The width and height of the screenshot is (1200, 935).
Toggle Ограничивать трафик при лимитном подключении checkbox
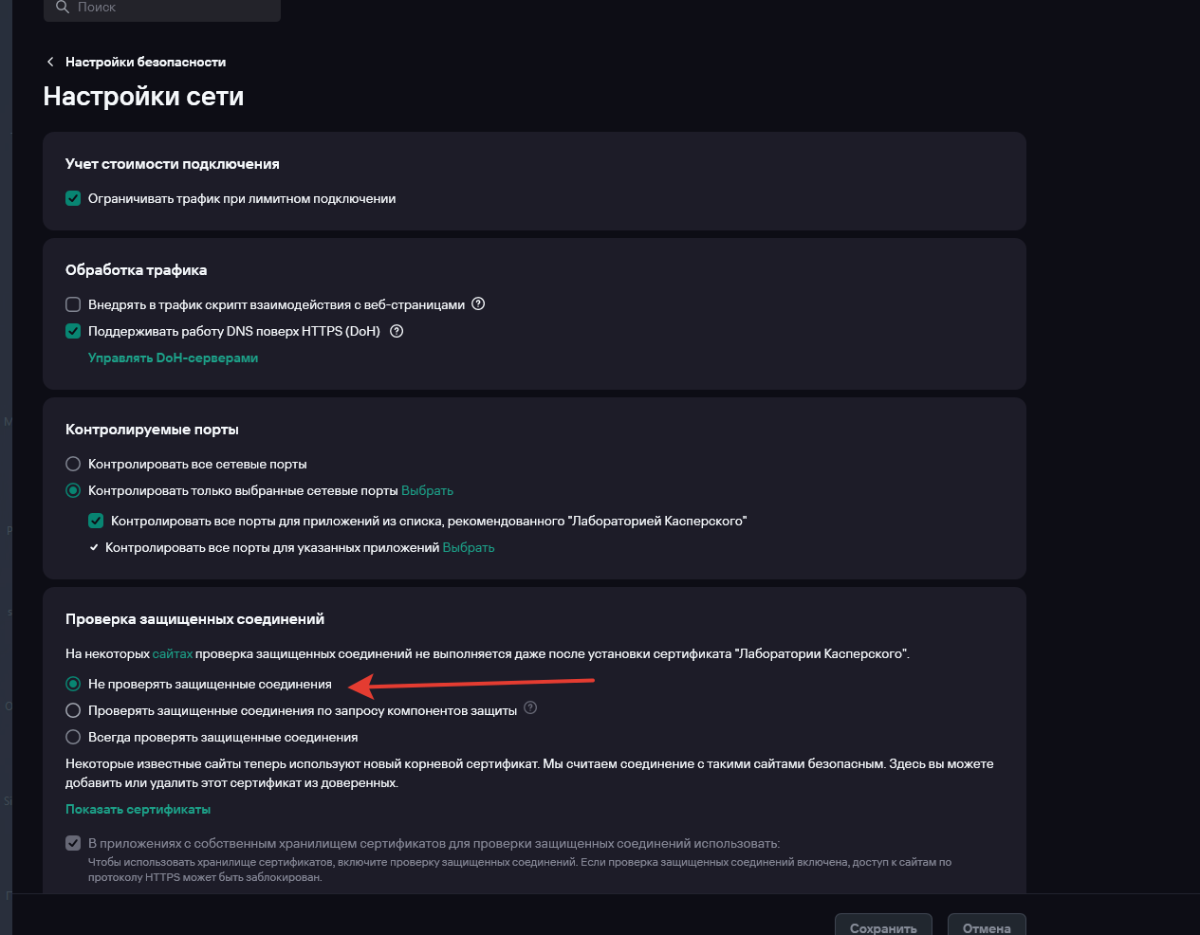click(x=73, y=198)
